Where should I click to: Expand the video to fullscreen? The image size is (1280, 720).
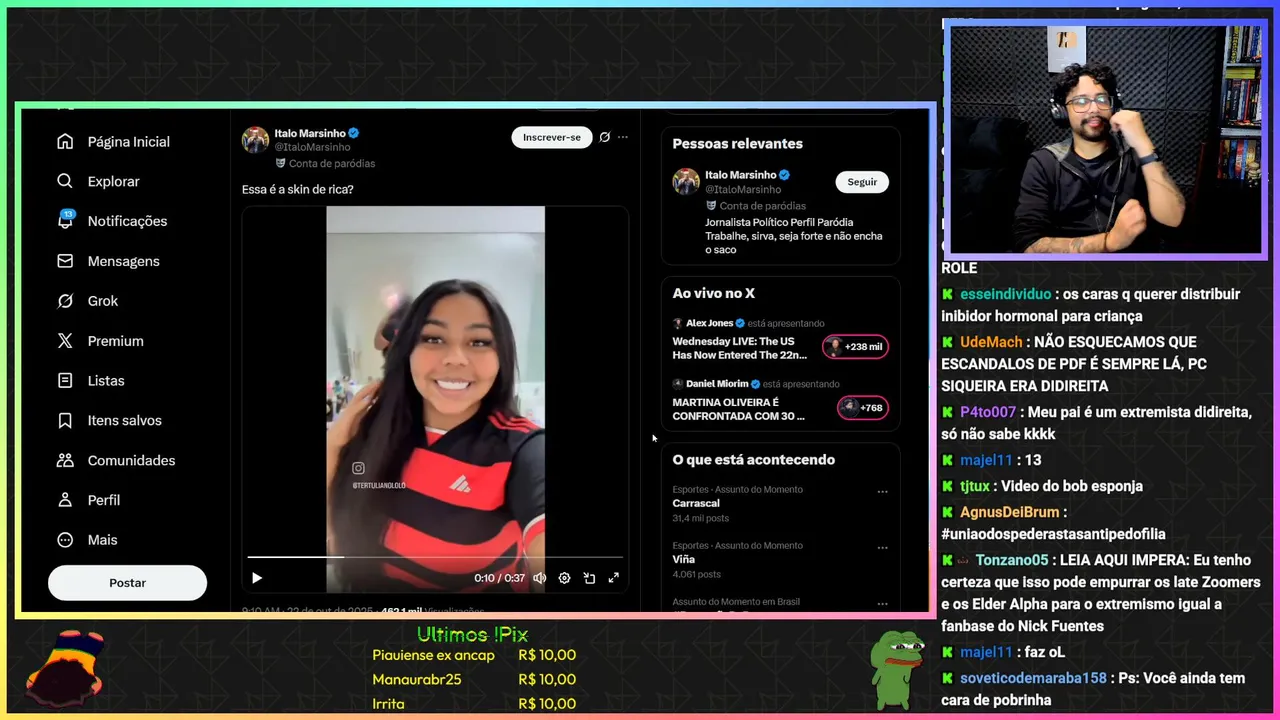click(x=614, y=578)
